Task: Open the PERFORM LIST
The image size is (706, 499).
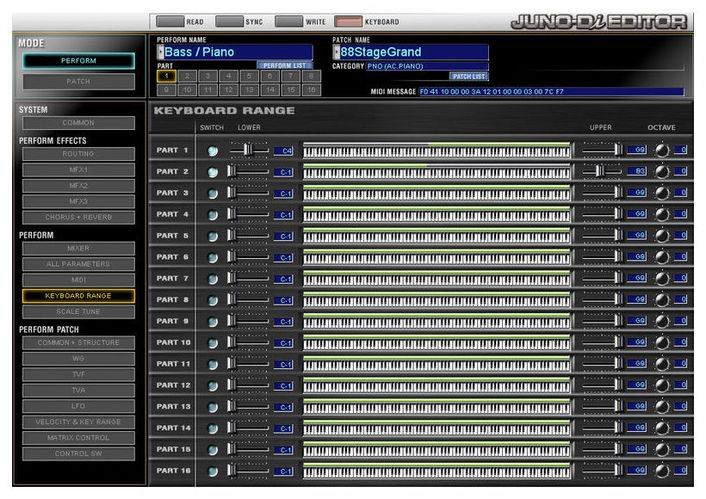Action: pyautogui.click(x=285, y=66)
